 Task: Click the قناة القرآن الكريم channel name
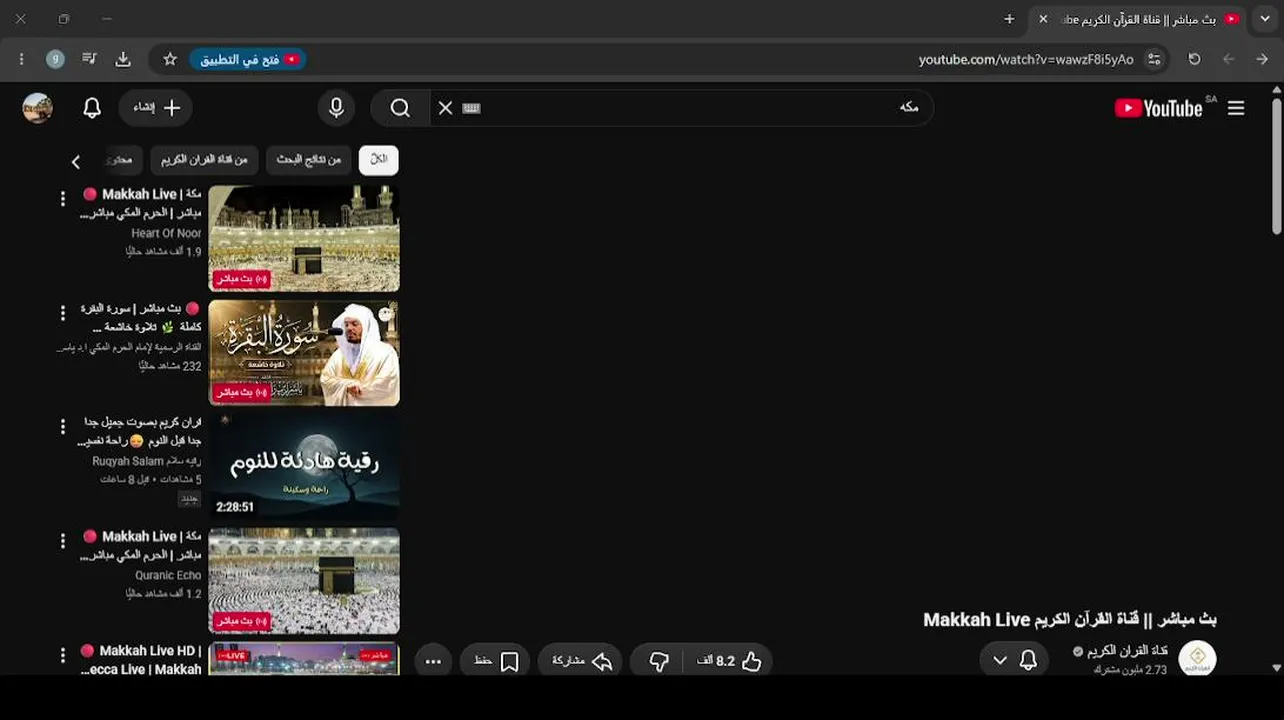coord(1127,651)
